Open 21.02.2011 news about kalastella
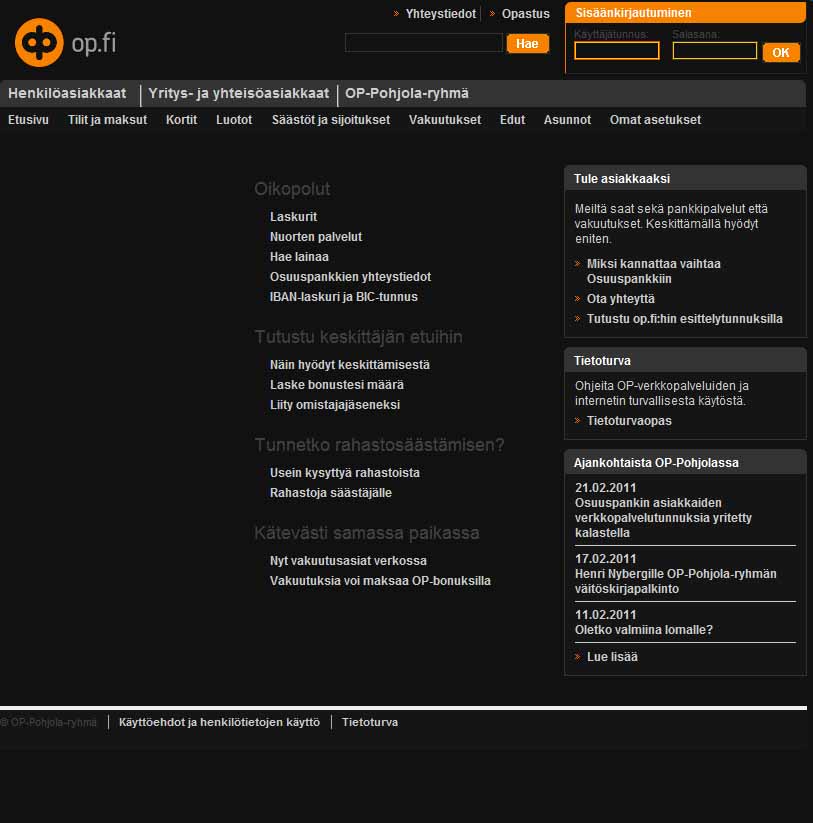813x823 pixels. point(663,518)
